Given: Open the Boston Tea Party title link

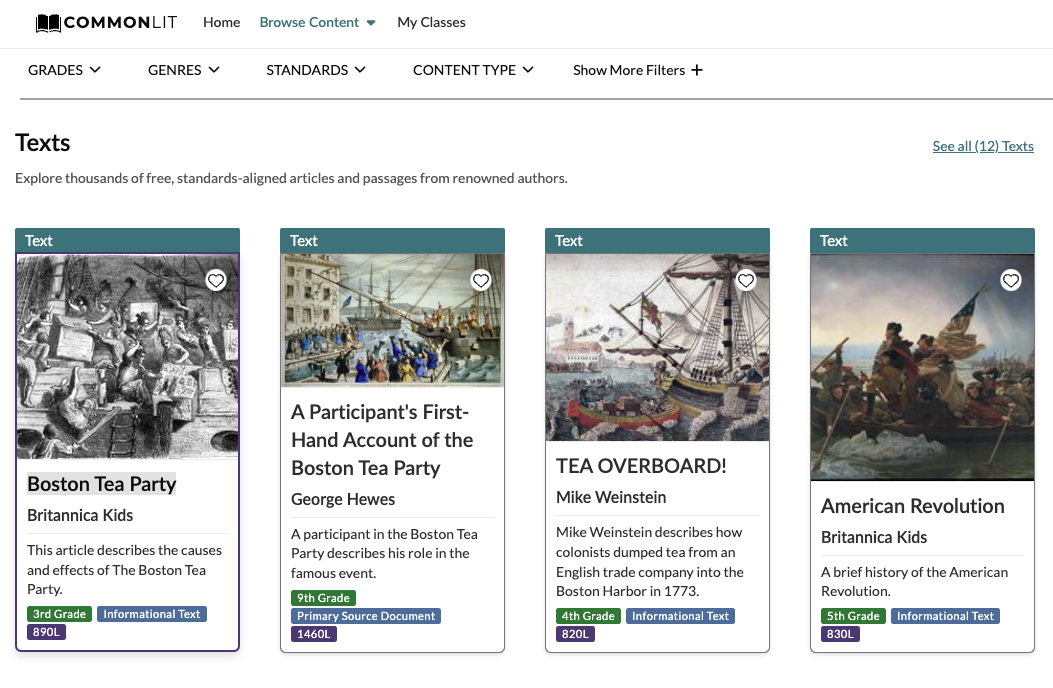Looking at the screenshot, I should point(101,484).
